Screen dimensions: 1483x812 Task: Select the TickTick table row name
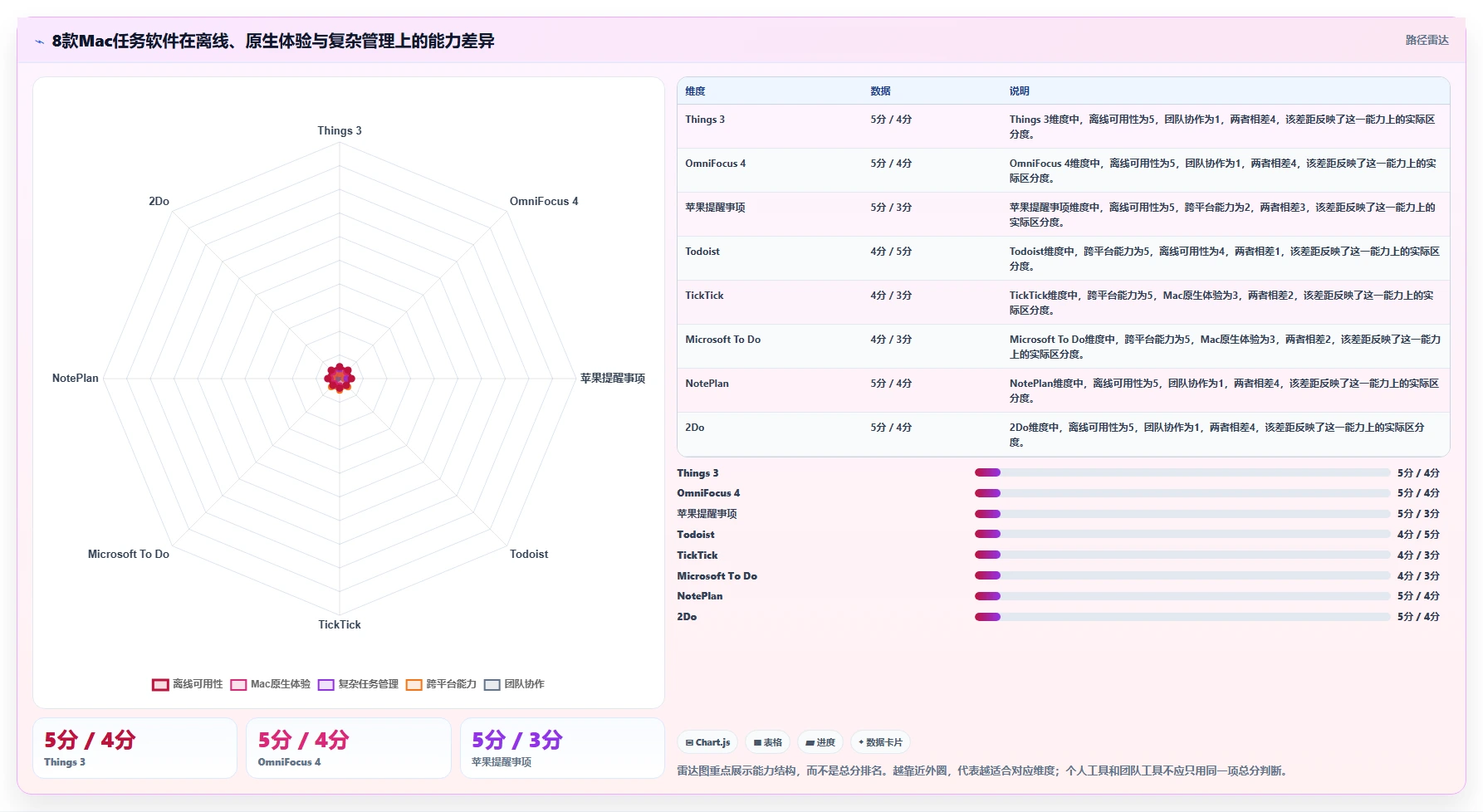point(704,296)
